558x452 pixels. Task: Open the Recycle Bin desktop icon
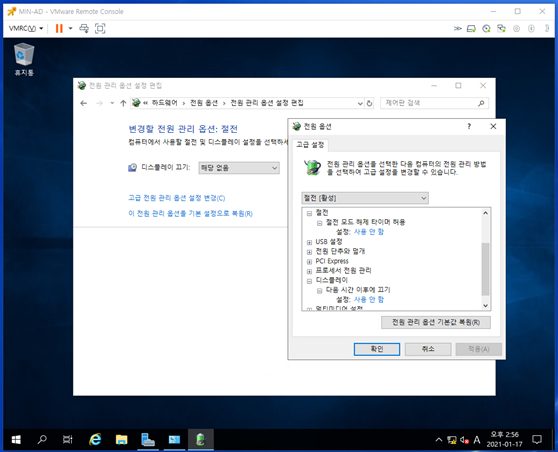pyautogui.click(x=24, y=59)
